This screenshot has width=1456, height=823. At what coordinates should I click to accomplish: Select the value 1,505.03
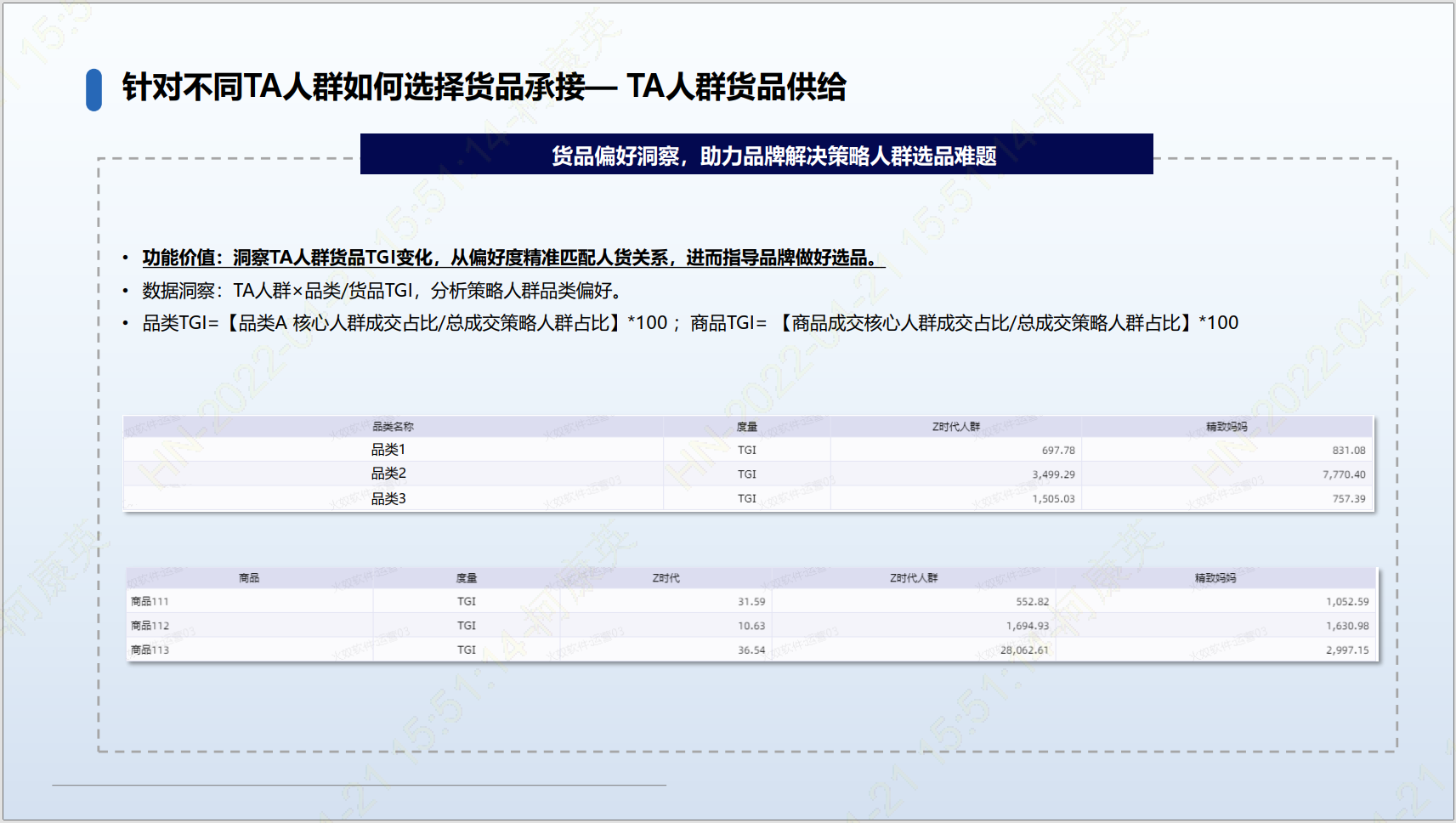1054,499
